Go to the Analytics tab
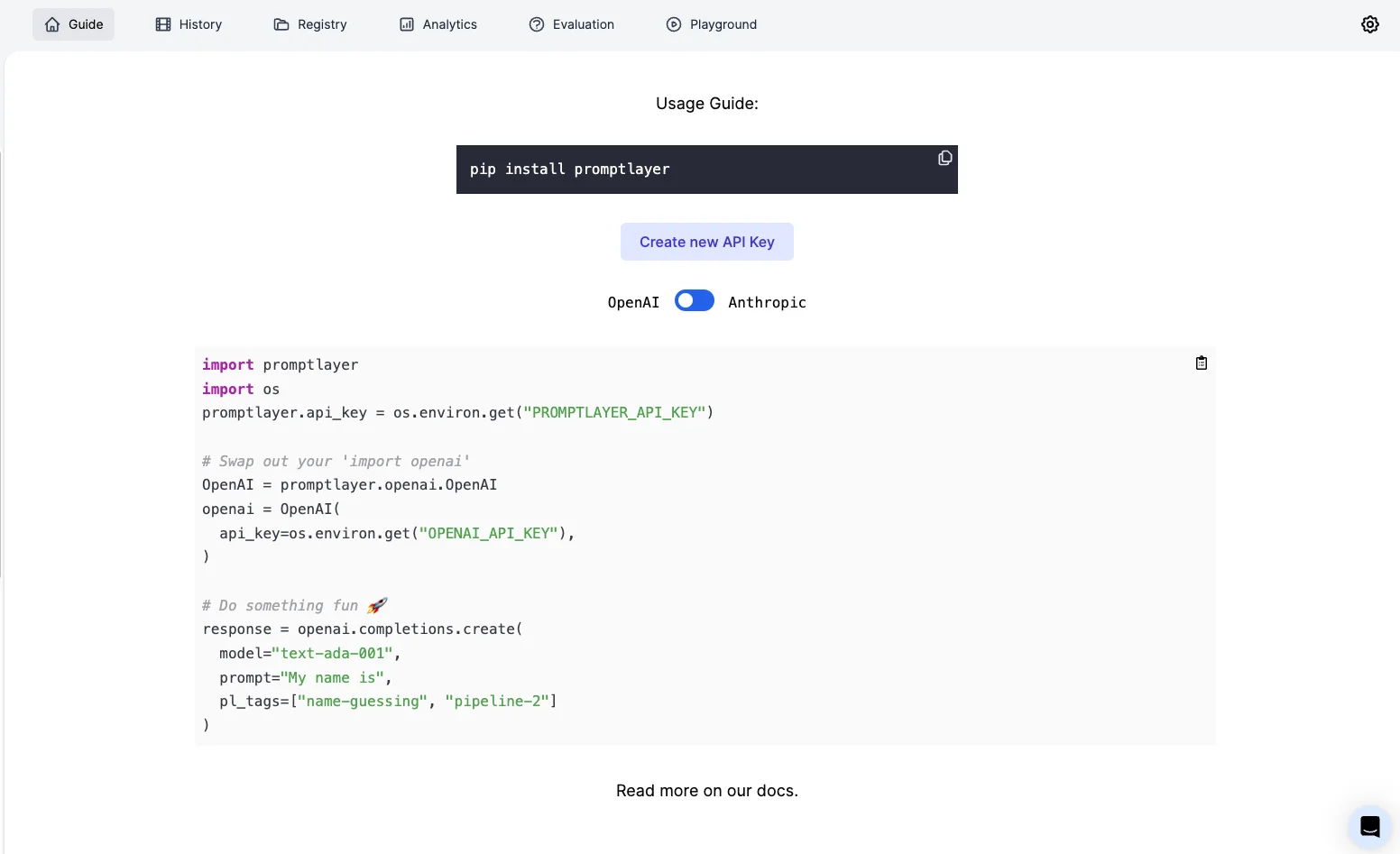The image size is (1400, 854). [x=438, y=24]
